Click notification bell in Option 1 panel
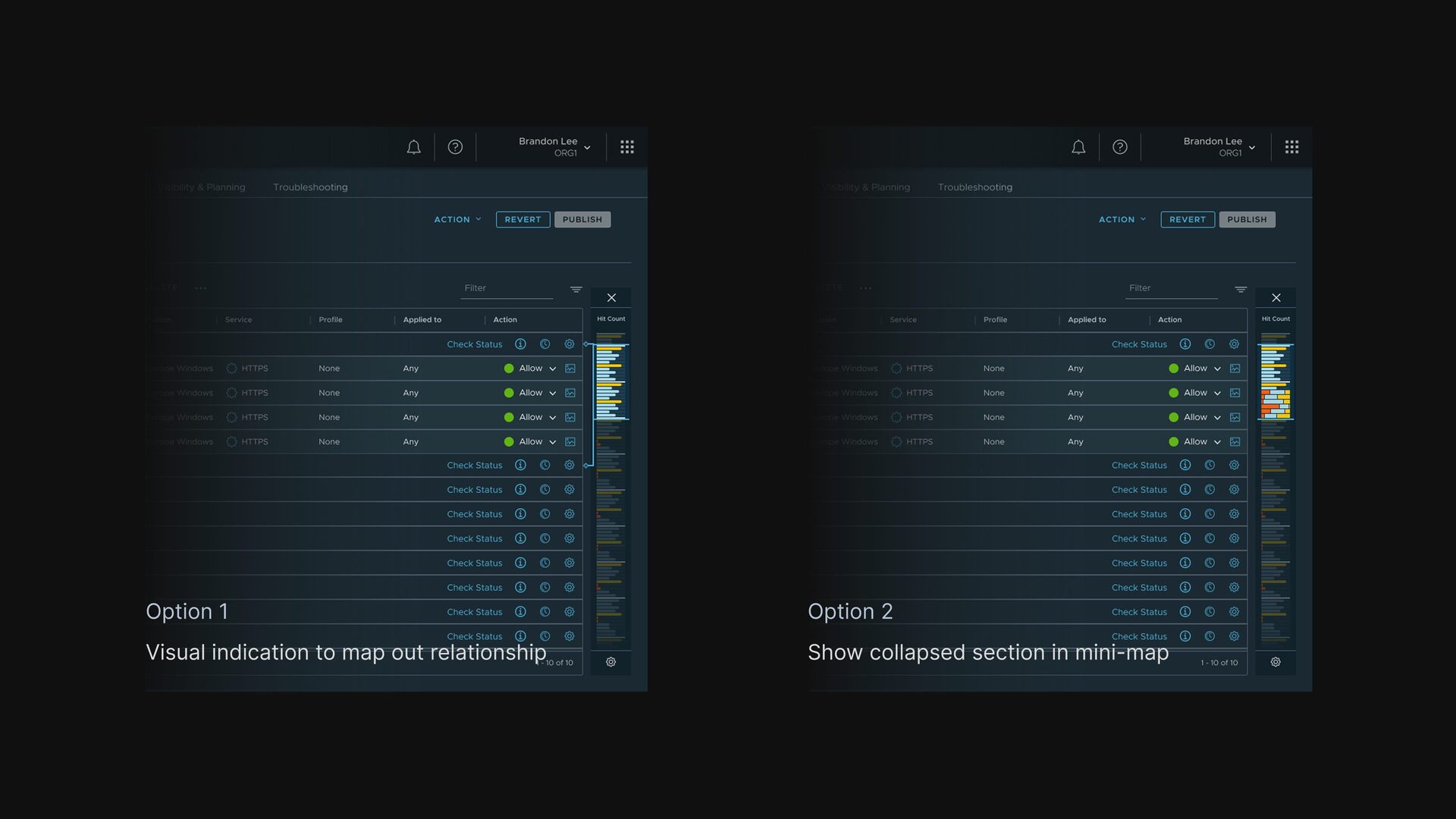This screenshot has width=1456, height=819. 413,147
